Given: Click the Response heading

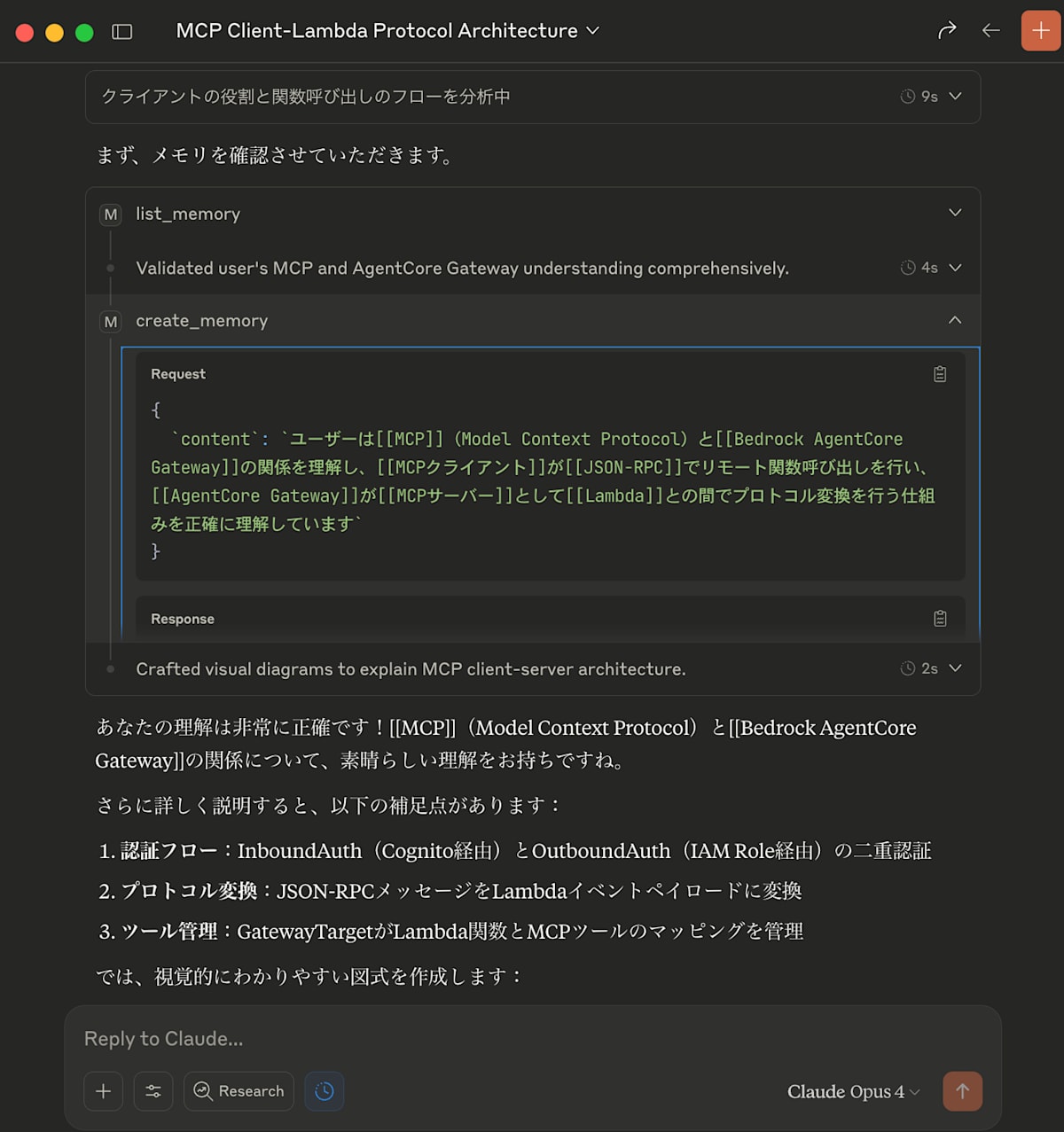Looking at the screenshot, I should tap(183, 619).
